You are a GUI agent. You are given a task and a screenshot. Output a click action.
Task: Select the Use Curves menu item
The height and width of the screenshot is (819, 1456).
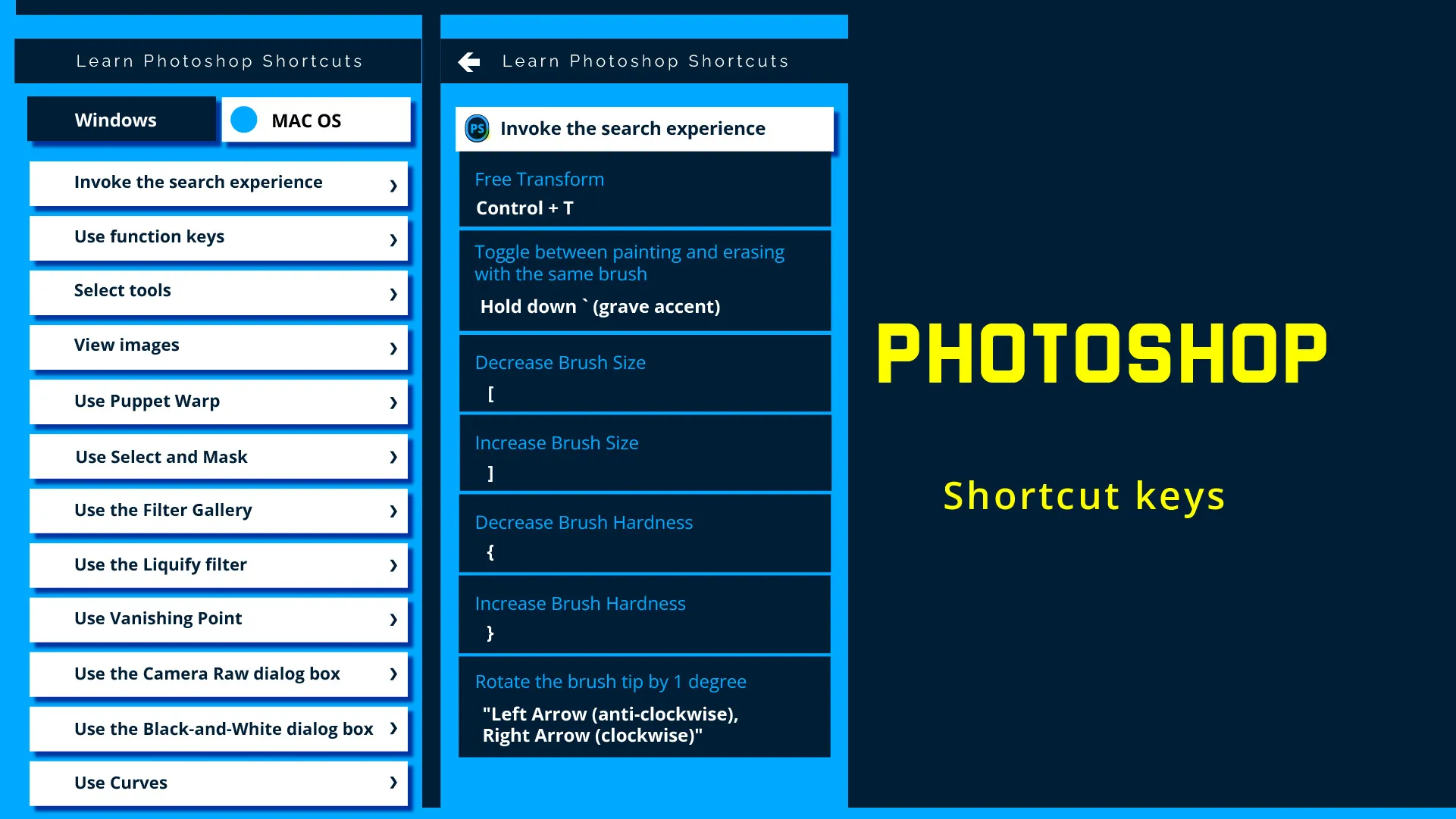(x=218, y=782)
